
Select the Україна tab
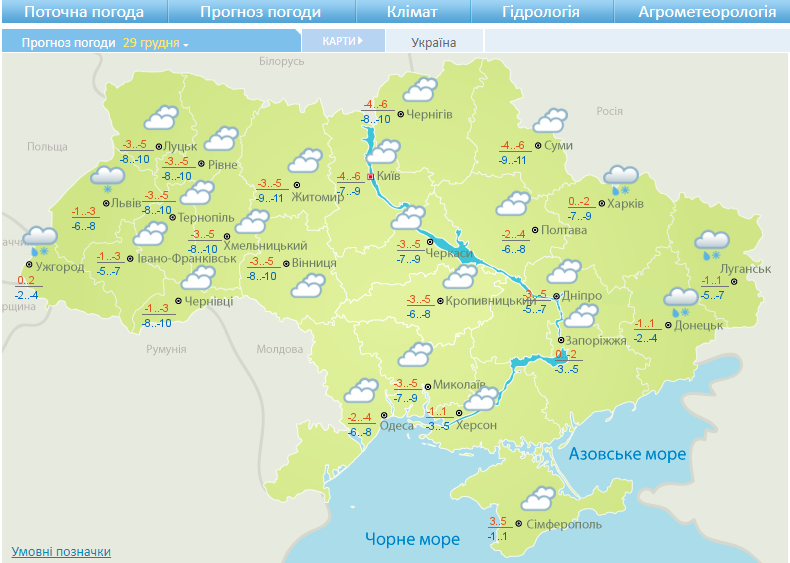(x=433, y=43)
